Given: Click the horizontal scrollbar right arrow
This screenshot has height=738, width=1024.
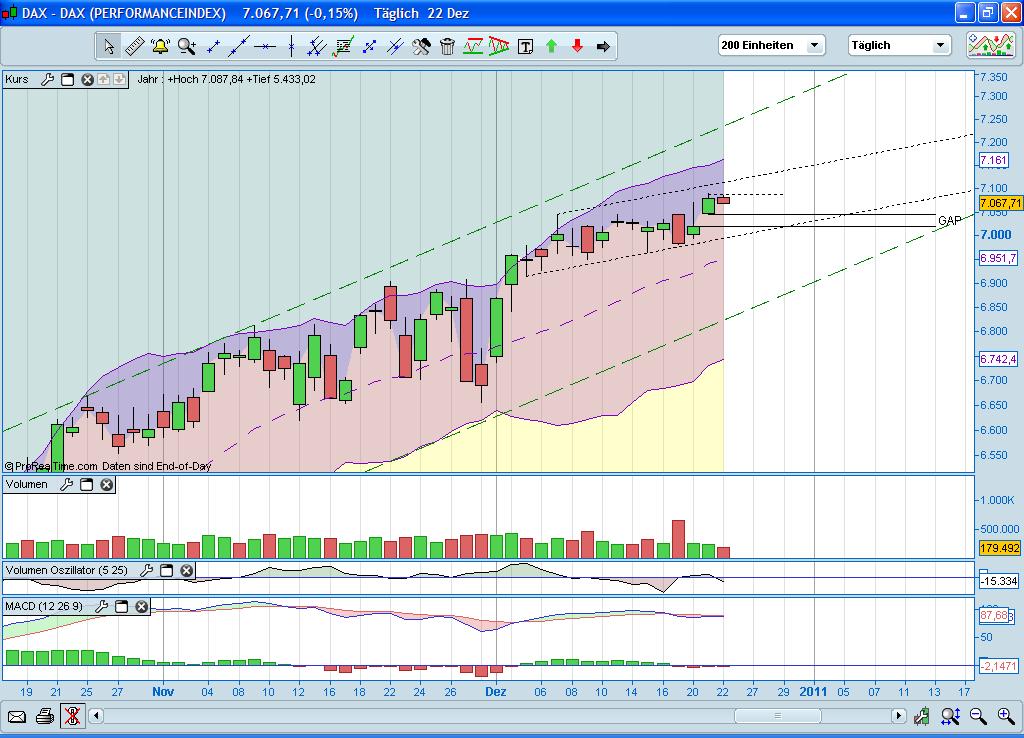Looking at the screenshot, I should click(x=901, y=716).
